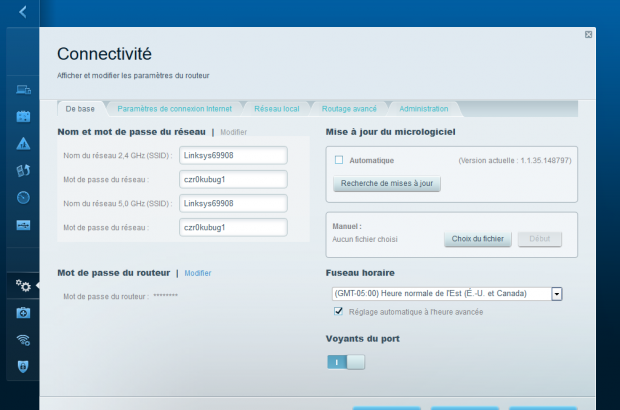
Task: Enable the Automatique firmware update checkbox
Action: click(339, 160)
